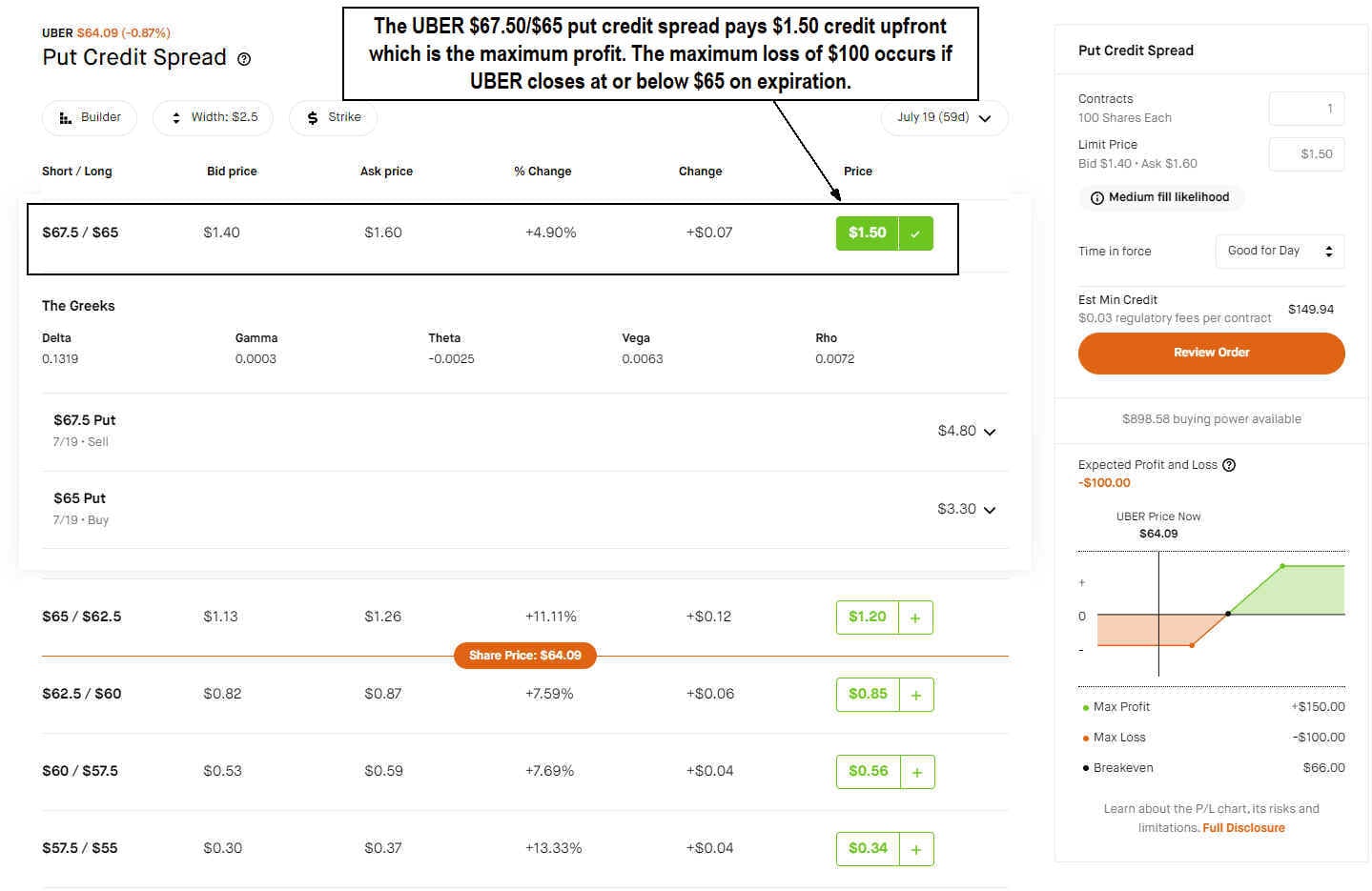Viewport: 1372px width, 891px height.
Task: Click the breakeven point on the P/L chart
Action: [1227, 614]
